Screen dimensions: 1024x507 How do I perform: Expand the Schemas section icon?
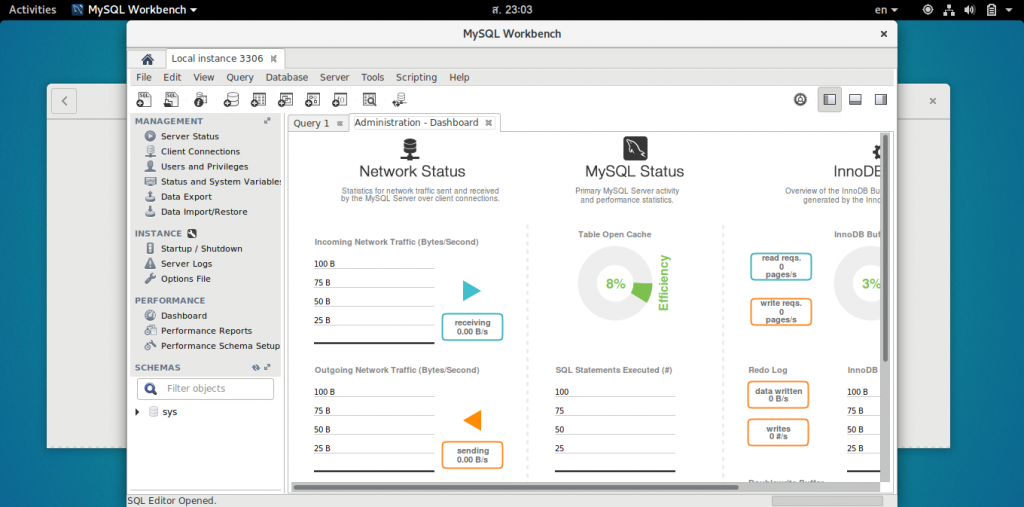click(x=268, y=368)
